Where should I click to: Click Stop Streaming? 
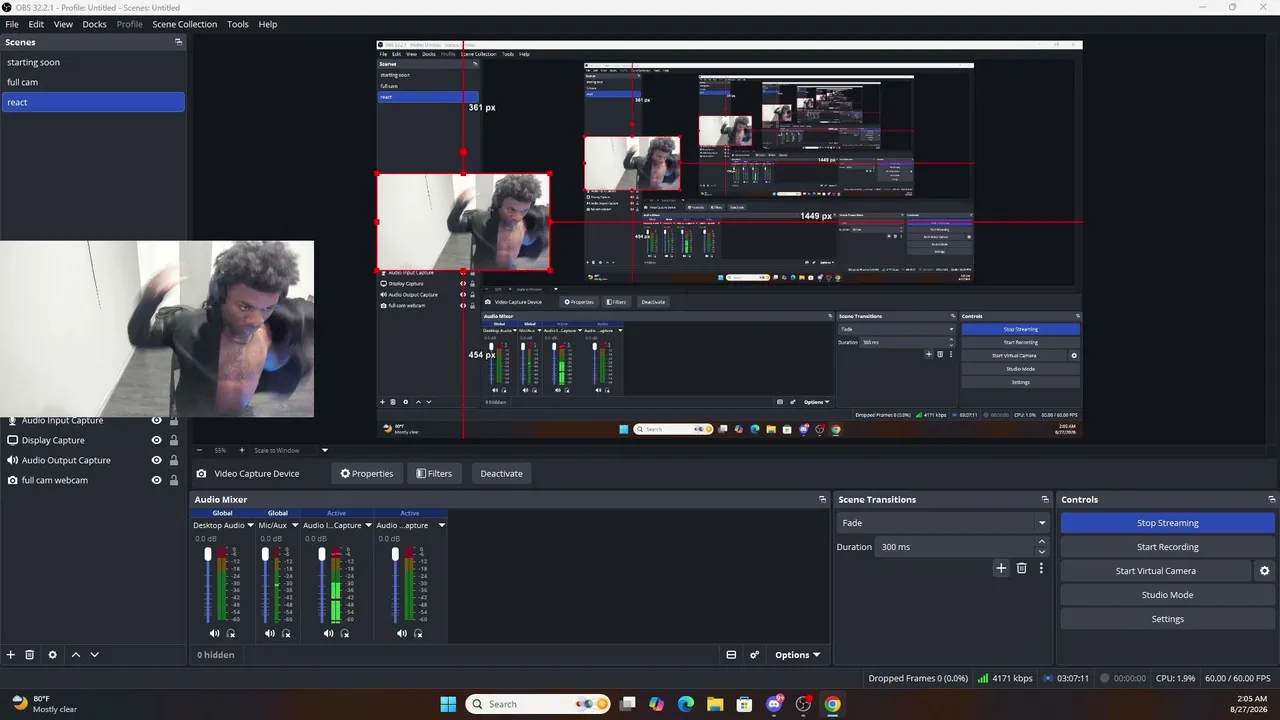point(1167,523)
